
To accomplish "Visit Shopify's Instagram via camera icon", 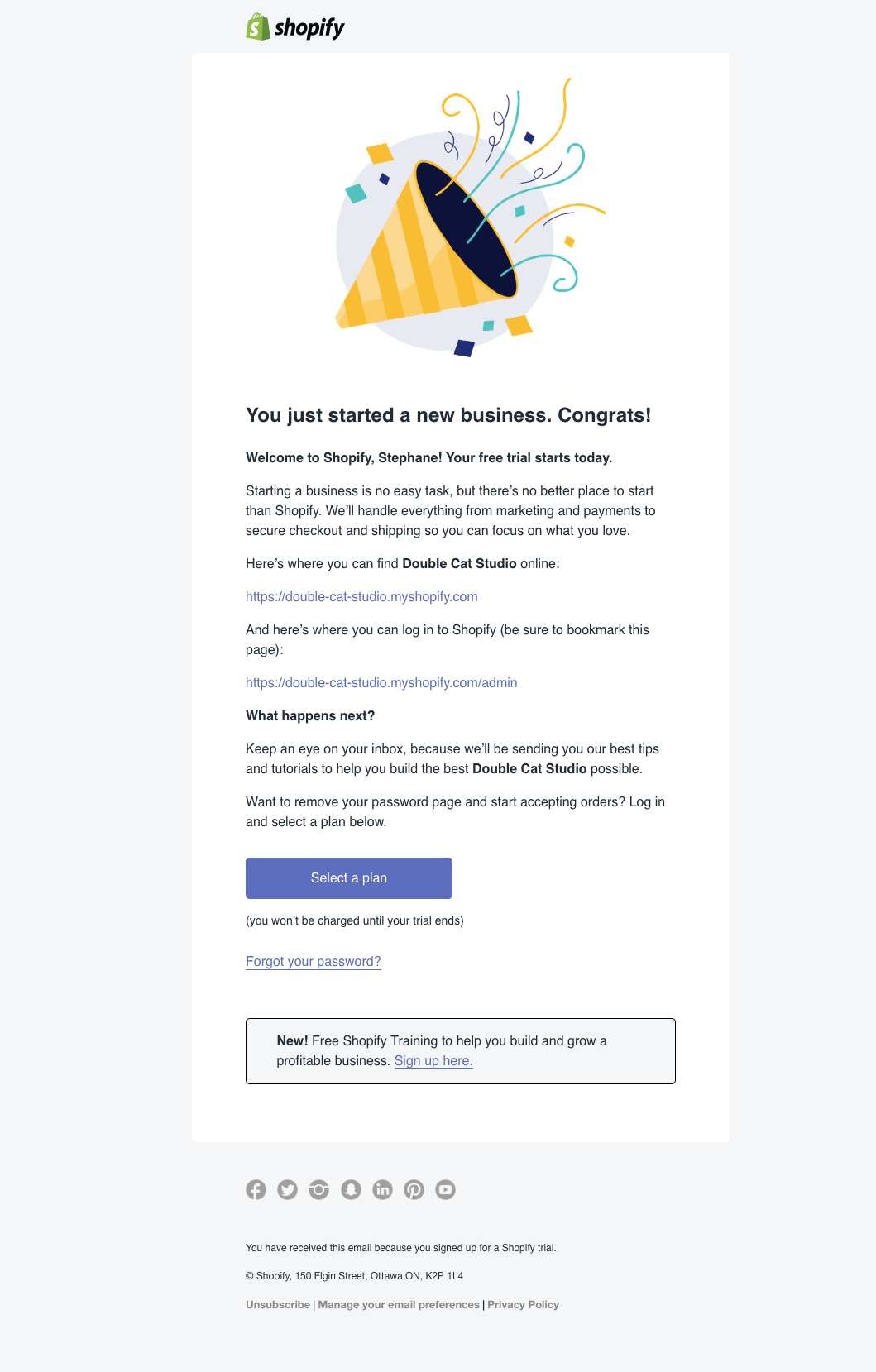I will (318, 1189).
